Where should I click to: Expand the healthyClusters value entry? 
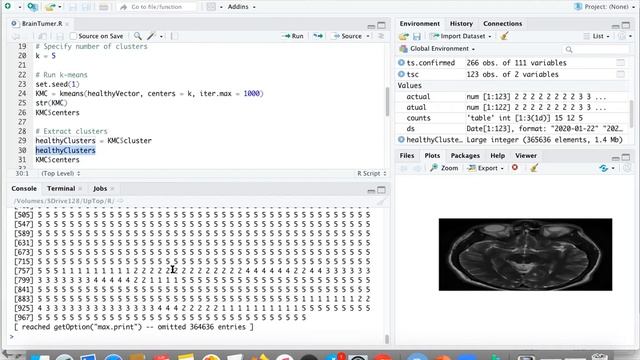pos(401,140)
